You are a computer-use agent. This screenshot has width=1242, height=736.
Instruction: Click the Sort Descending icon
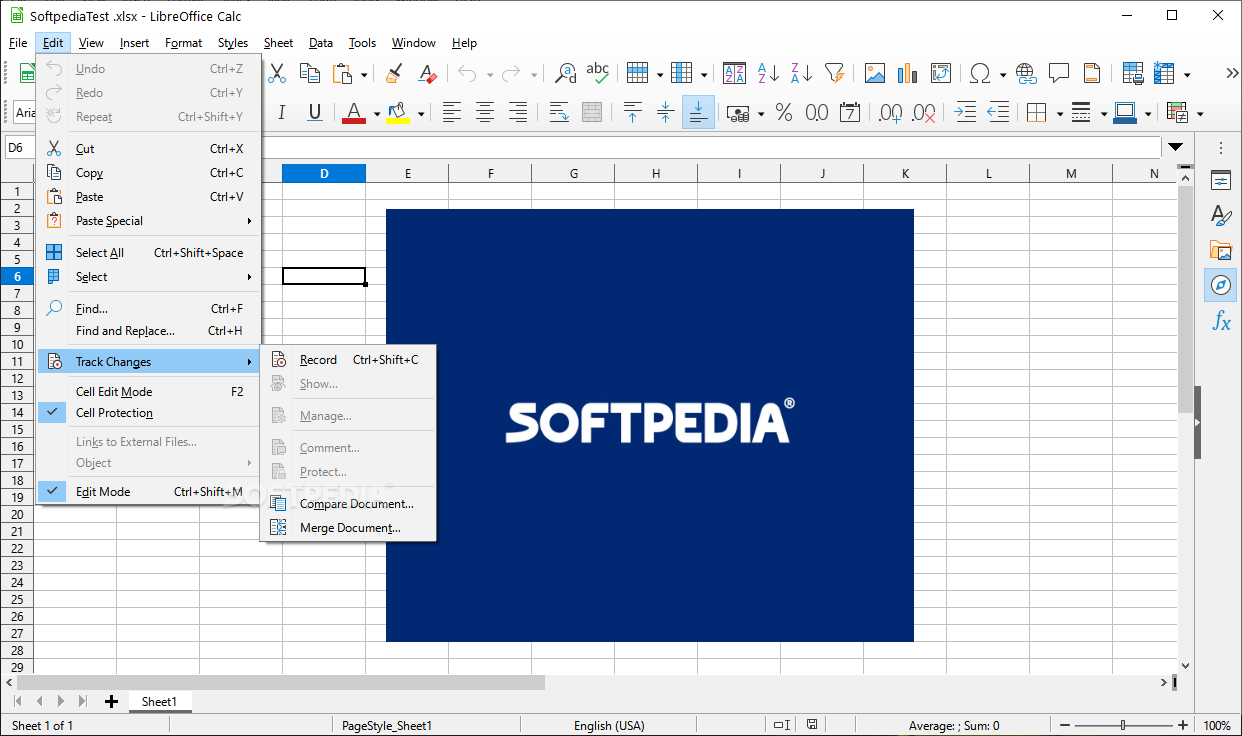coord(801,73)
